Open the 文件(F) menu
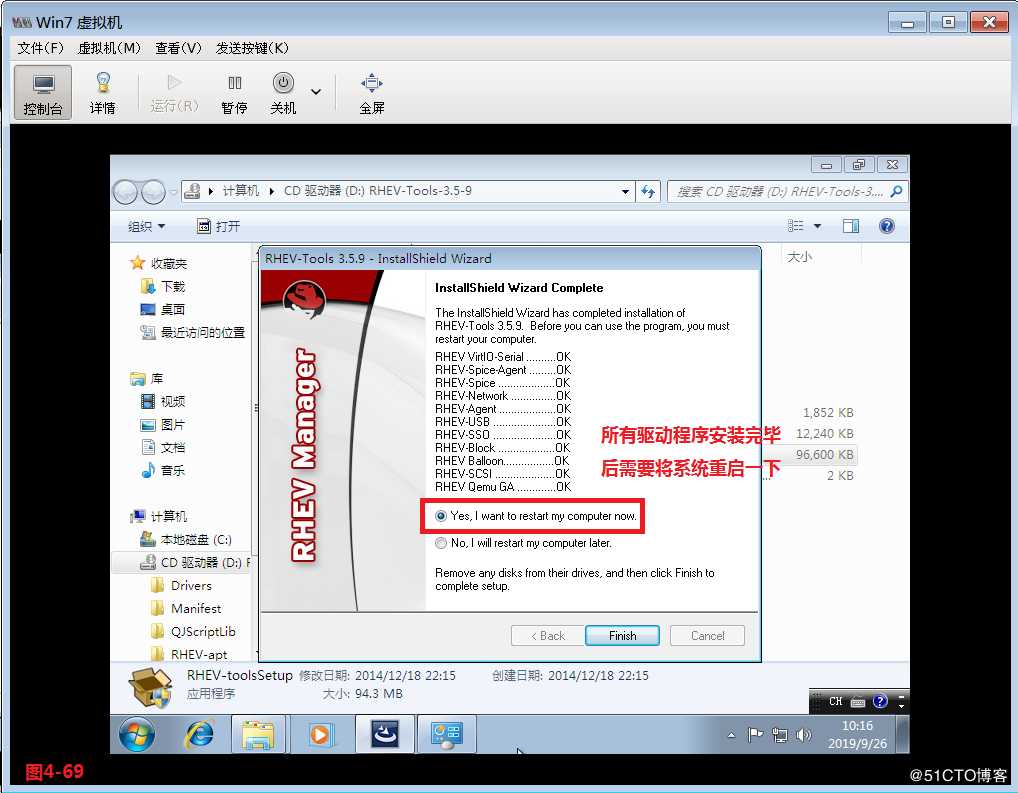The image size is (1018, 793). [40, 48]
